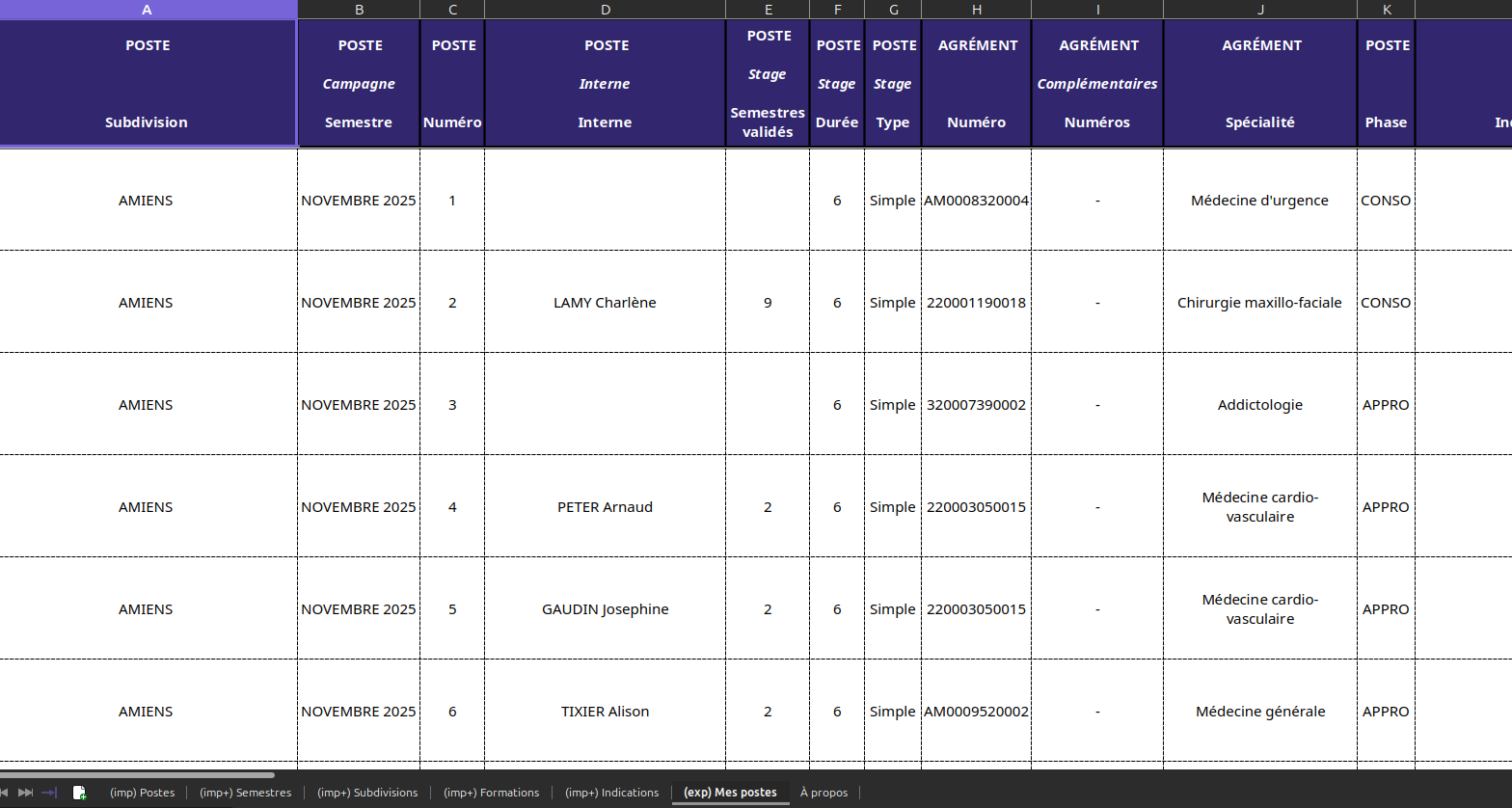Image resolution: width=1512 pixels, height=808 pixels.
Task: Click the Médecine générale cell
Action: 1260,712
